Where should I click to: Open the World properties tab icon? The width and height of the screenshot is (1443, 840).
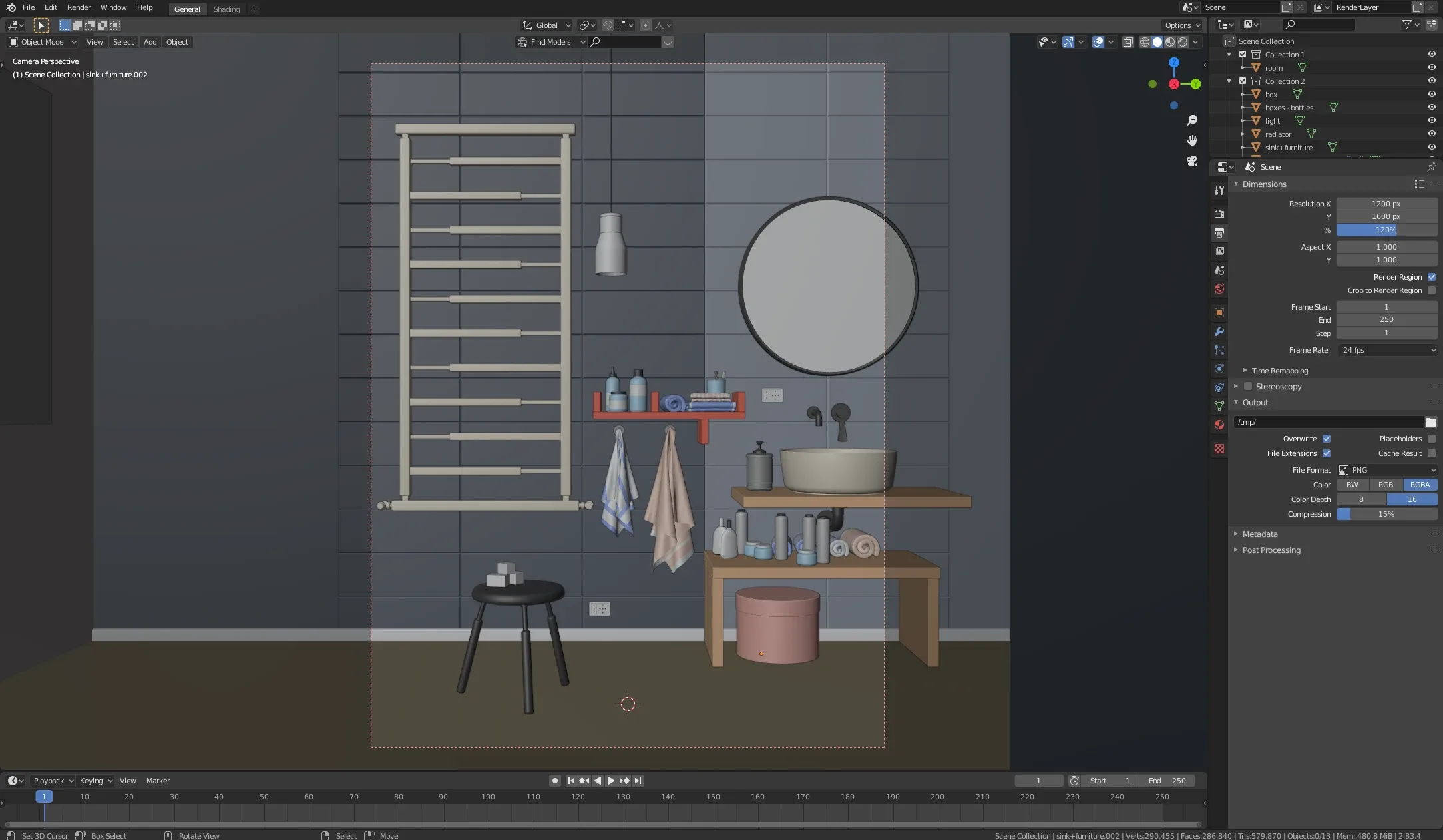point(1219,289)
